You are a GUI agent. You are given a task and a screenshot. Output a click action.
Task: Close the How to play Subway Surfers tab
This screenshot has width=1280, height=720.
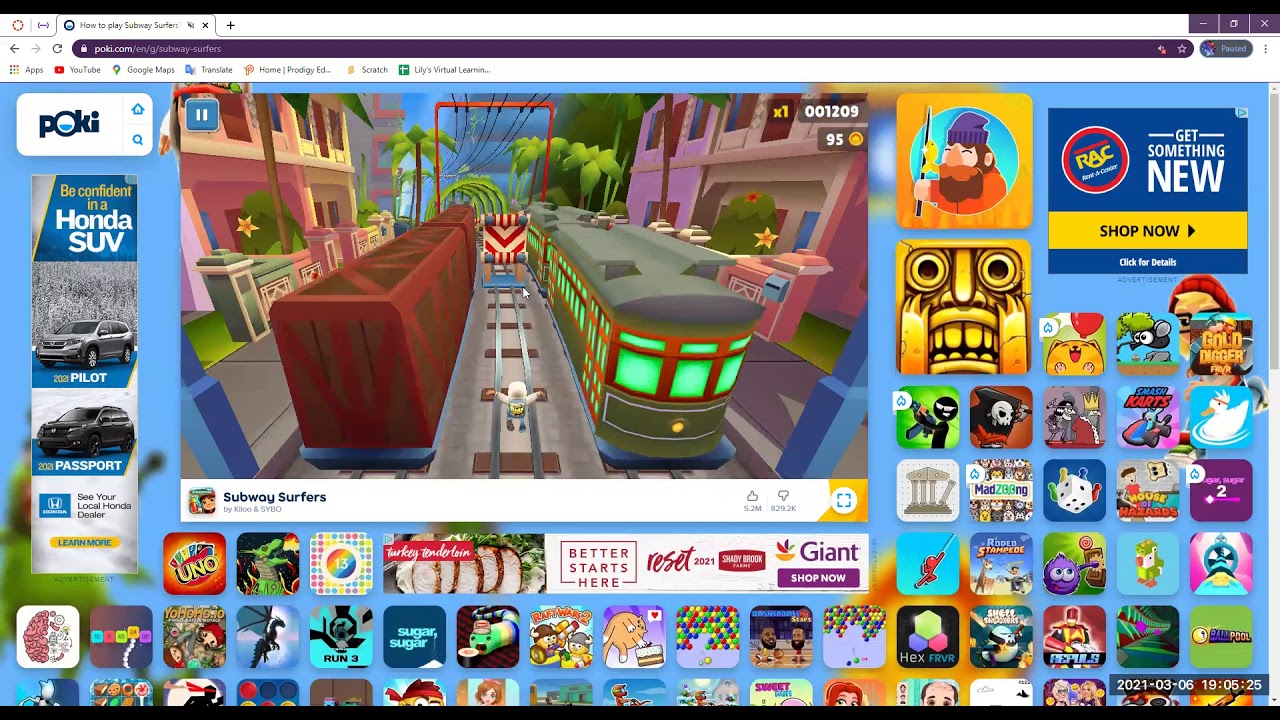[x=206, y=25]
